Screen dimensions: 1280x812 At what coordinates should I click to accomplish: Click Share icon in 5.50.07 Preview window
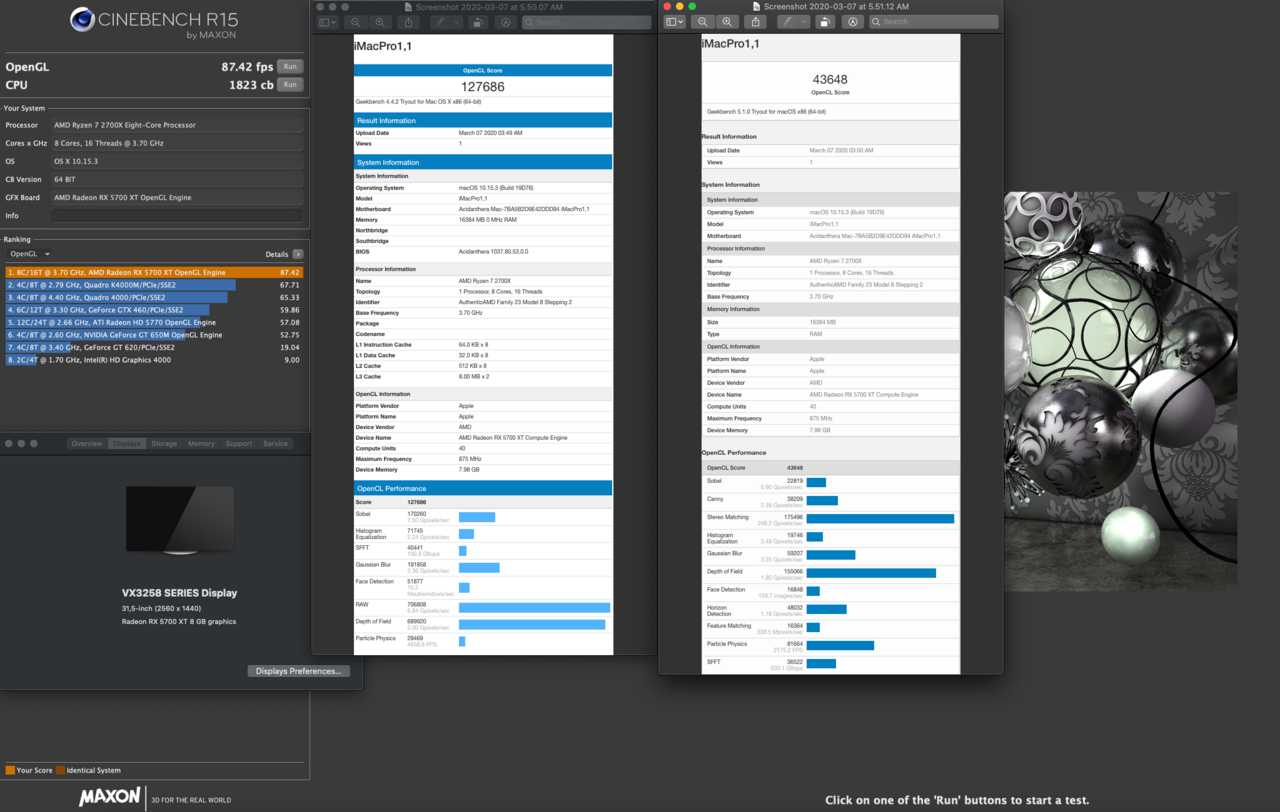pos(408,22)
